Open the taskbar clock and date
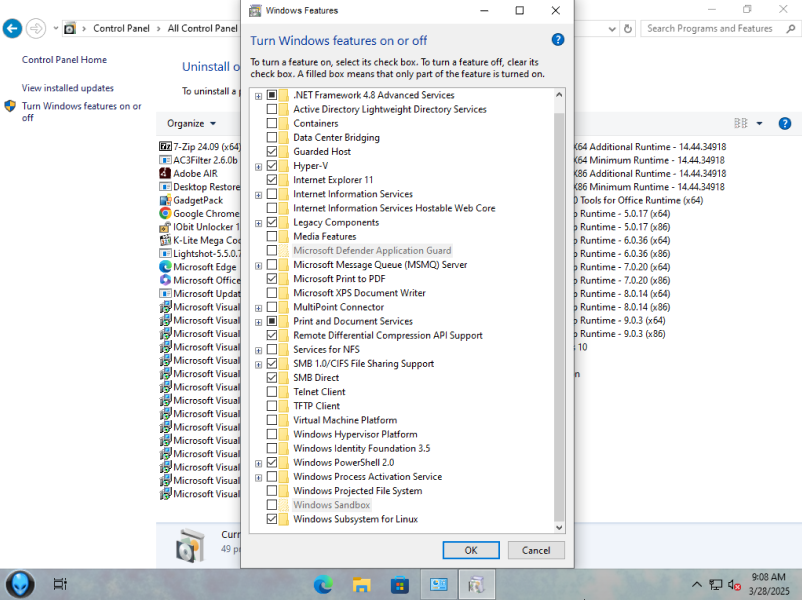Screen dimensions: 802x600 point(769,584)
